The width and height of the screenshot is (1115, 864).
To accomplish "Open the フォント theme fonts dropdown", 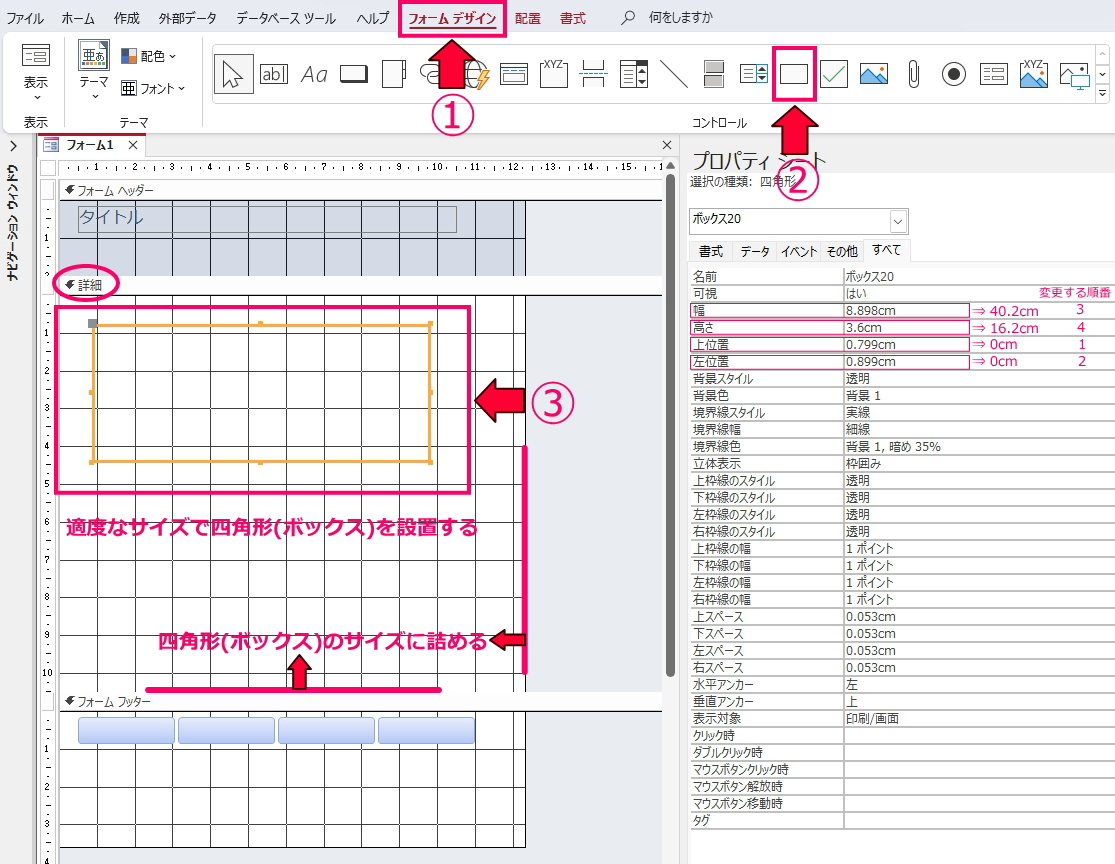I will tap(154, 88).
